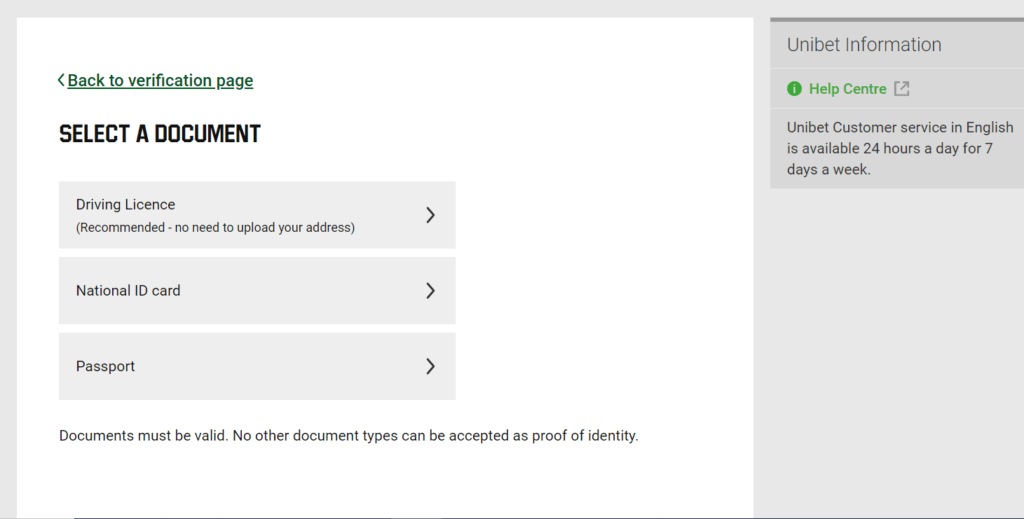Click the customer service availability text
1024x519 pixels.
tap(899, 148)
